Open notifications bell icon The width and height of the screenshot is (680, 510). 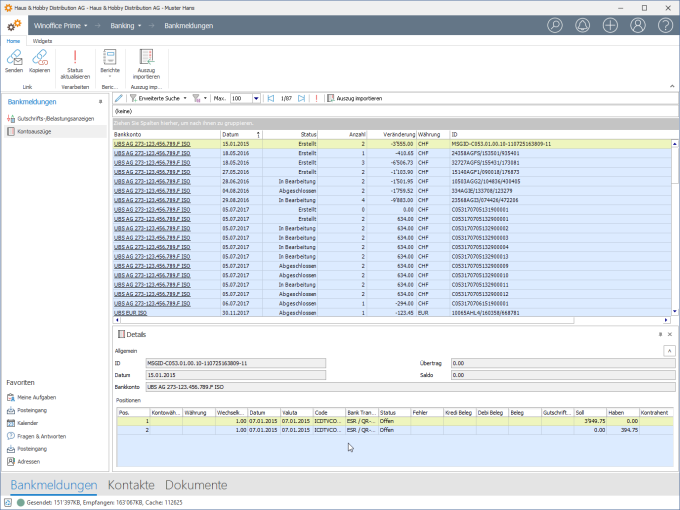point(583,25)
